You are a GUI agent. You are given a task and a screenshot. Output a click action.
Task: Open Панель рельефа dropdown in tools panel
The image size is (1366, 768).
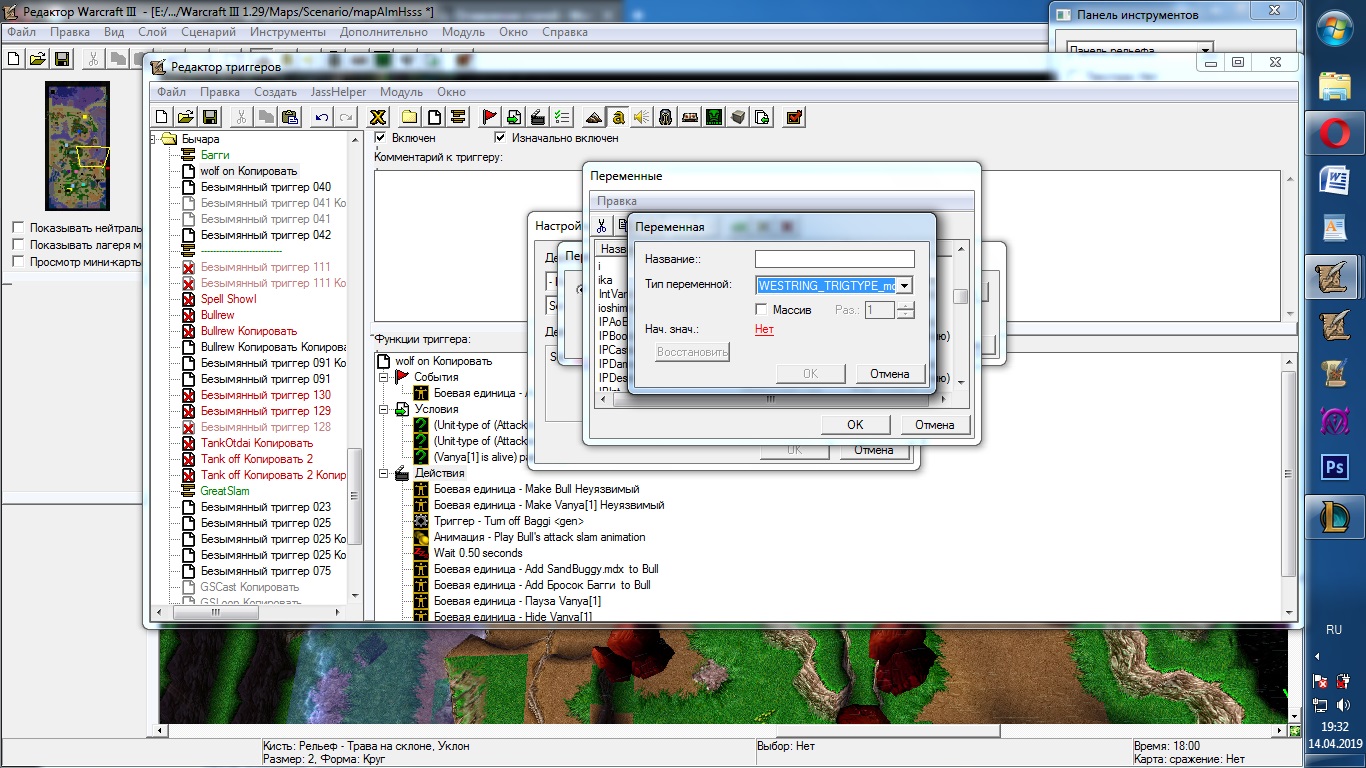pos(1205,49)
